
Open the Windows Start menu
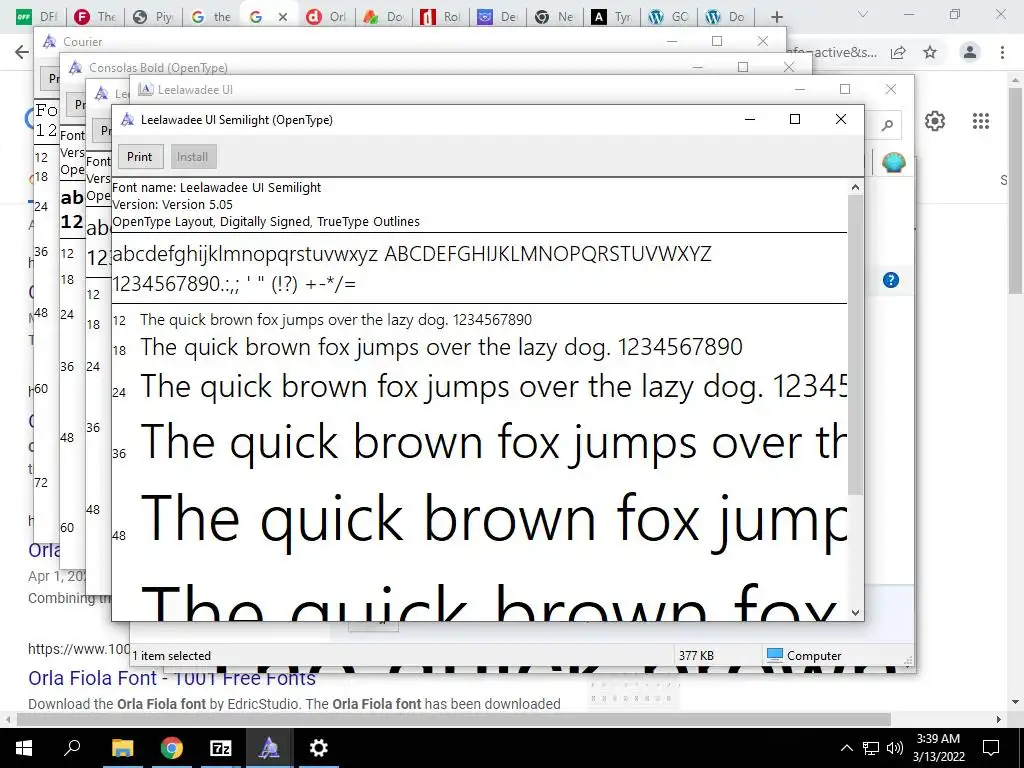point(23,748)
